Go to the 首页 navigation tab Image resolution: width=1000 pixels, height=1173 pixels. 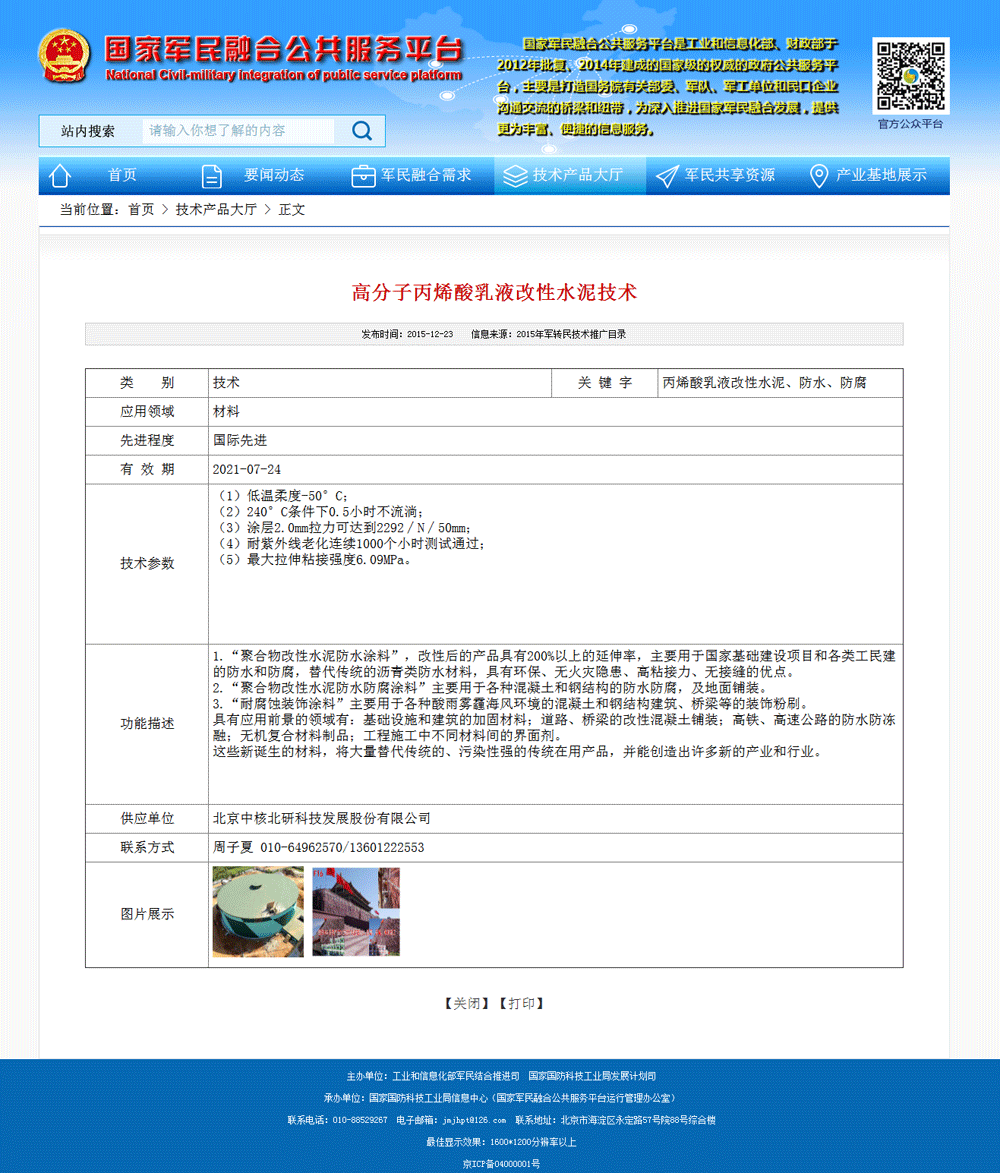click(x=122, y=175)
